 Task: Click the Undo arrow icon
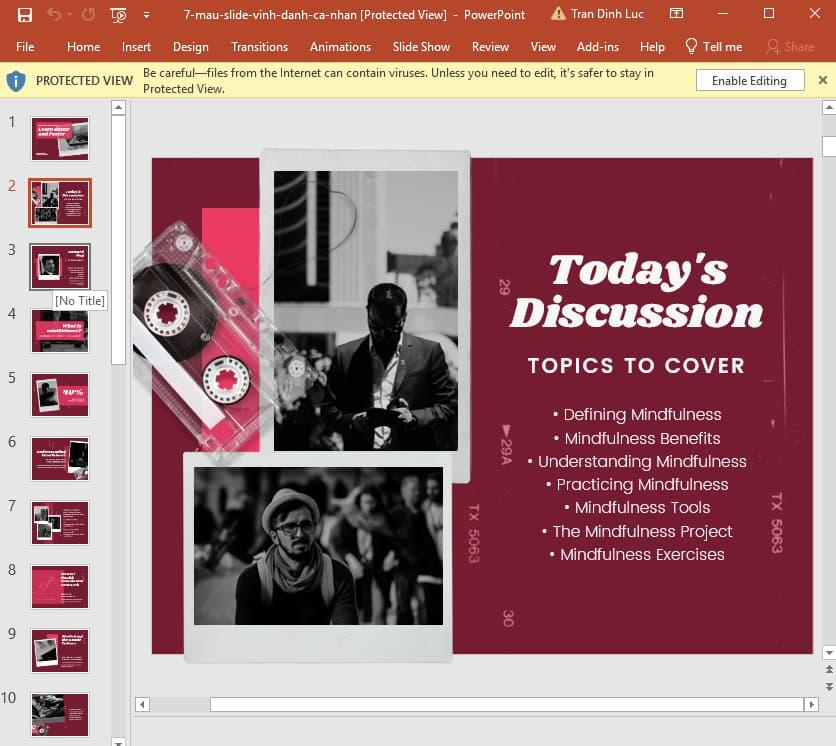(x=53, y=15)
